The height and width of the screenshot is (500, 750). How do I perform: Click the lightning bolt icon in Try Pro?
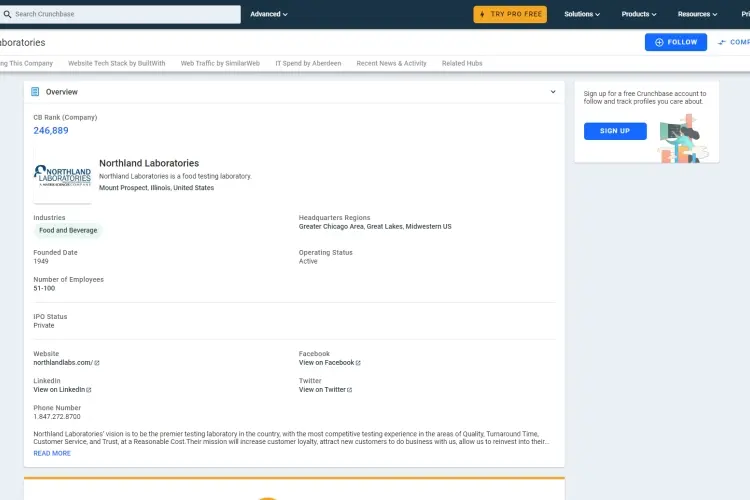coord(482,14)
